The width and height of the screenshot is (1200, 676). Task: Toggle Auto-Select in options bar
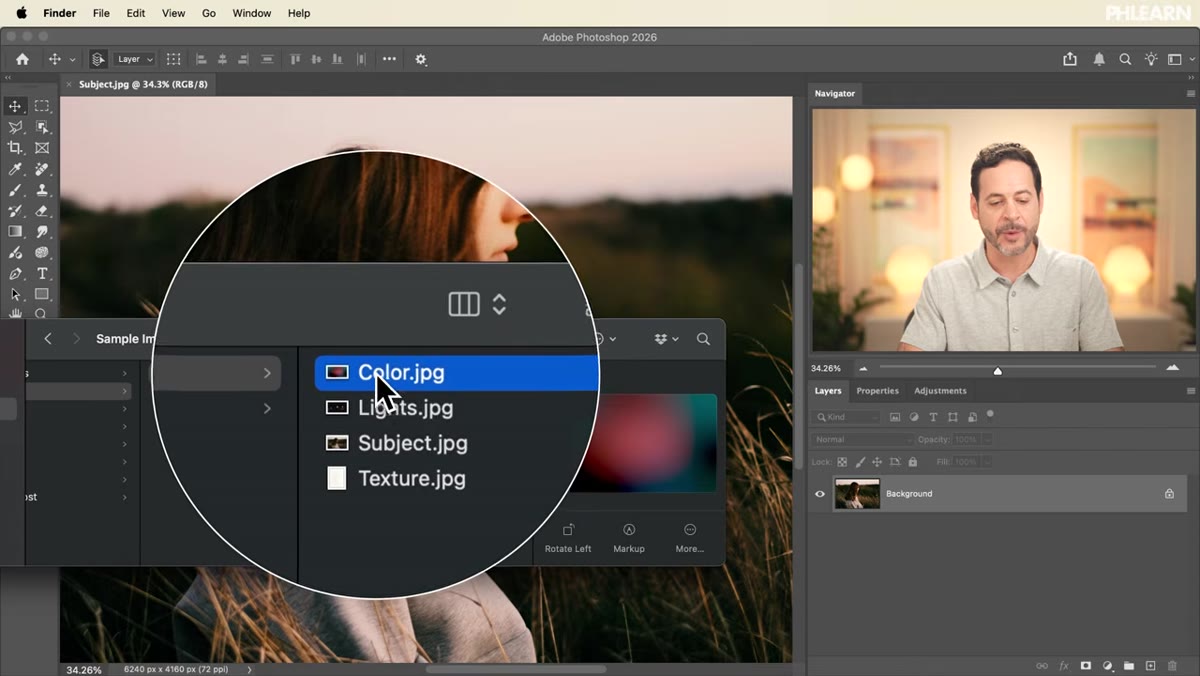click(98, 59)
